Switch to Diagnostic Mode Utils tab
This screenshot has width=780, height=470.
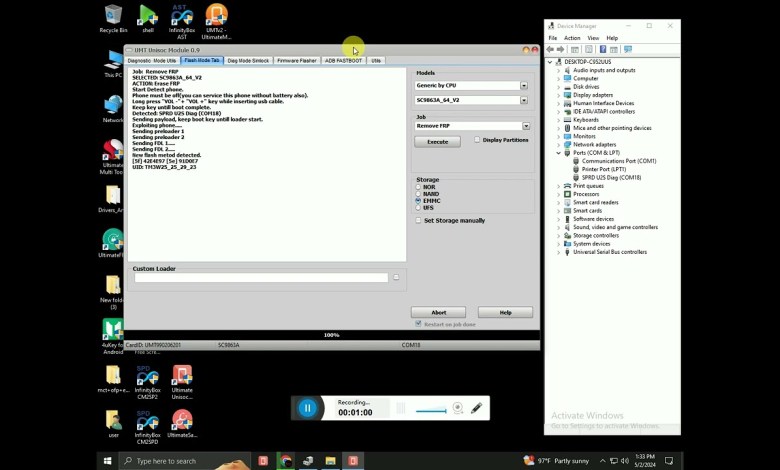tap(152, 61)
